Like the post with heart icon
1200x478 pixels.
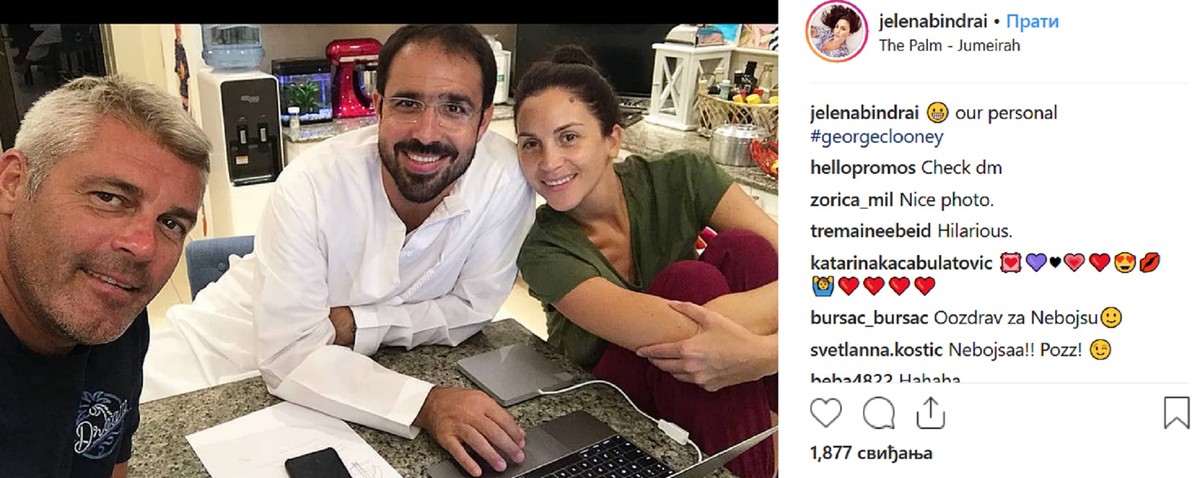[x=825, y=413]
